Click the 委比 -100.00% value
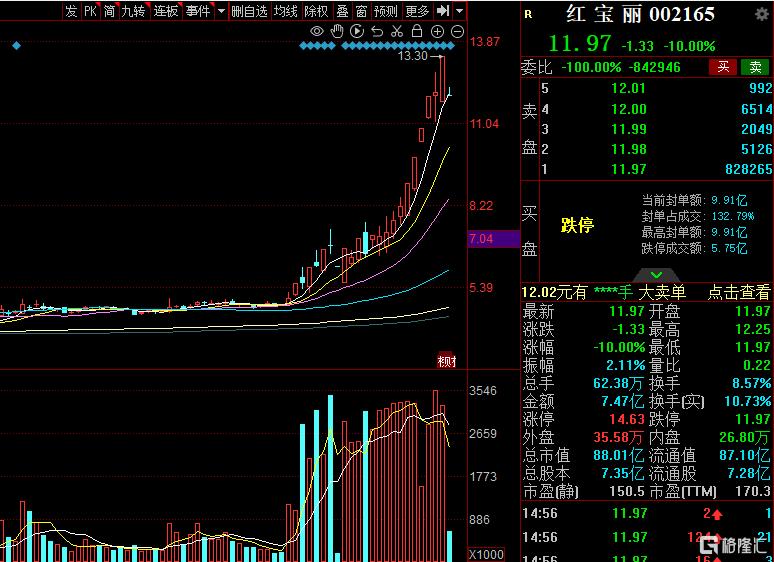774x562 pixels. tap(591, 67)
